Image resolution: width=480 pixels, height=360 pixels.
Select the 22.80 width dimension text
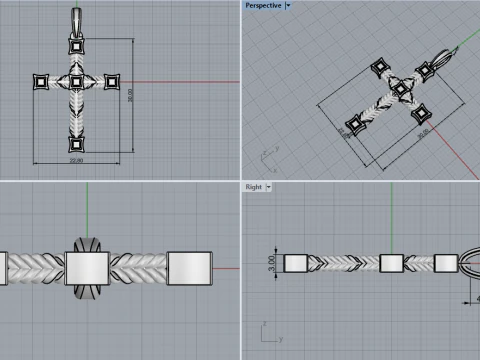pos(76,160)
